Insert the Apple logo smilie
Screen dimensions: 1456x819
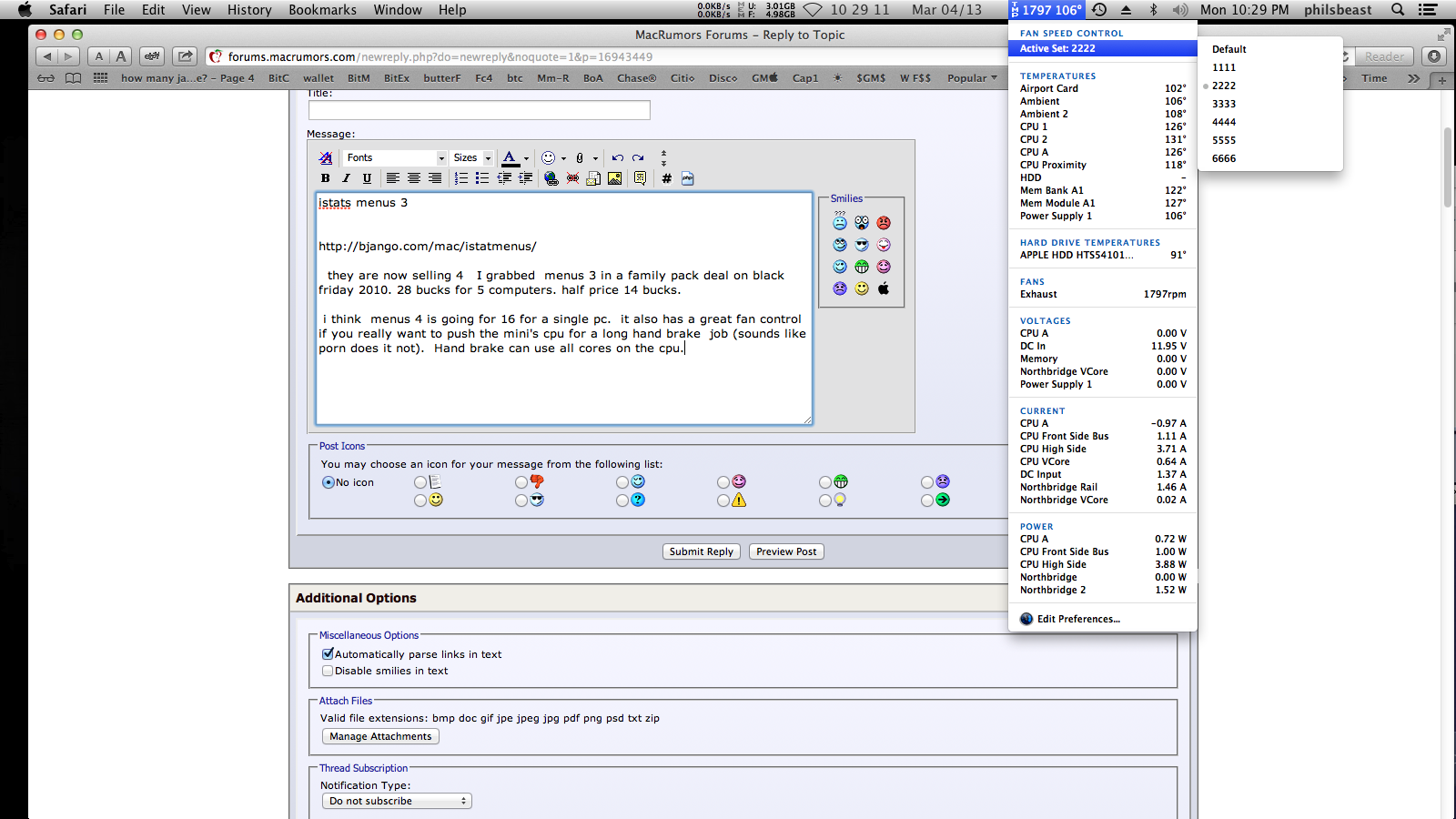[884, 288]
